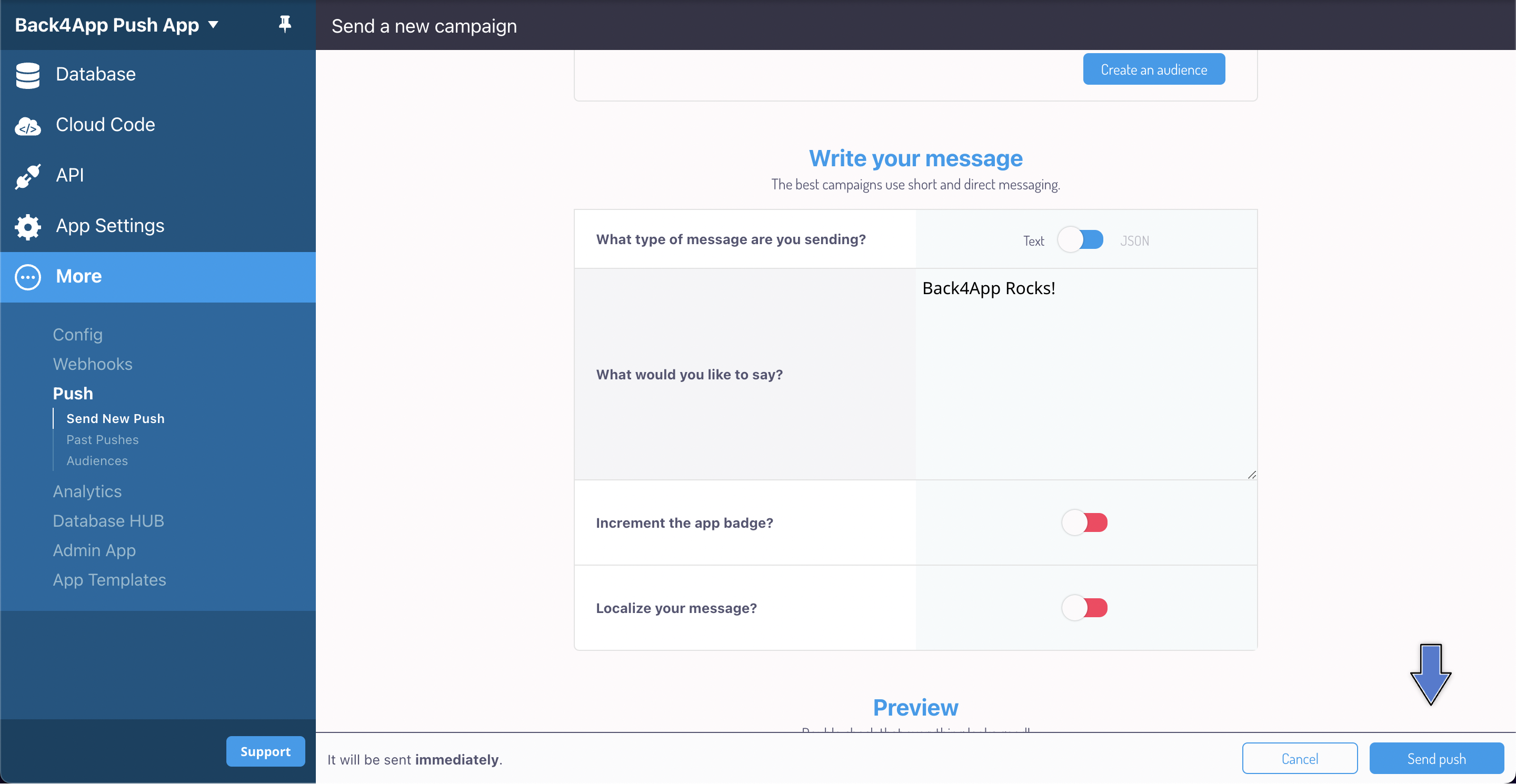This screenshot has width=1516, height=784.
Task: Open Past Pushes in sidebar
Action: pyautogui.click(x=103, y=440)
